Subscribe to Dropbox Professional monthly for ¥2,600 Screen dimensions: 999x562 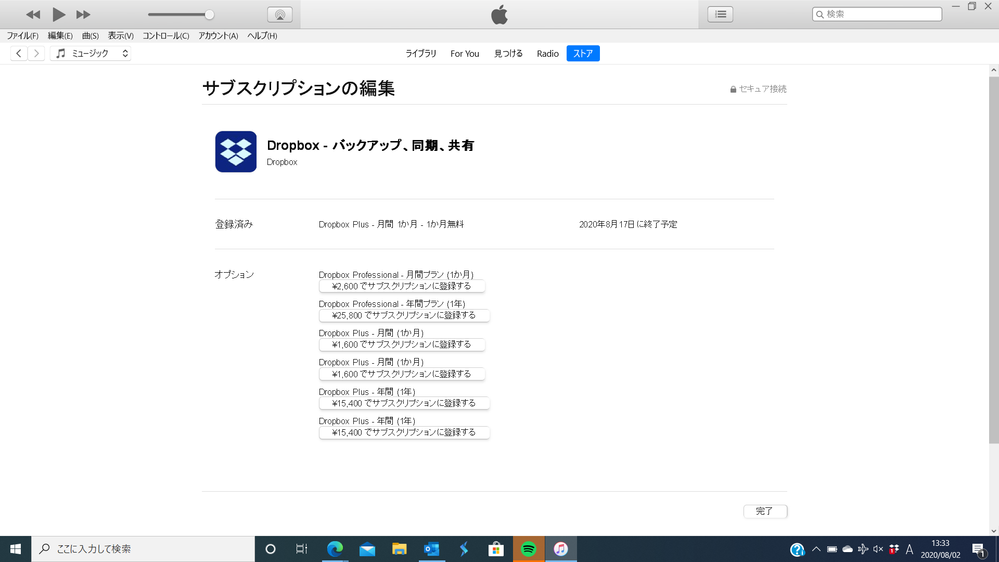(402, 286)
